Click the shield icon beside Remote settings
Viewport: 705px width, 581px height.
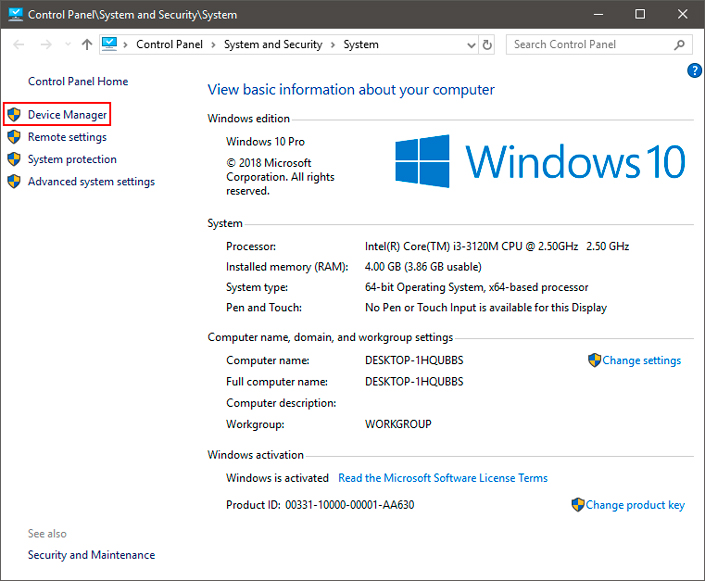(x=14, y=137)
